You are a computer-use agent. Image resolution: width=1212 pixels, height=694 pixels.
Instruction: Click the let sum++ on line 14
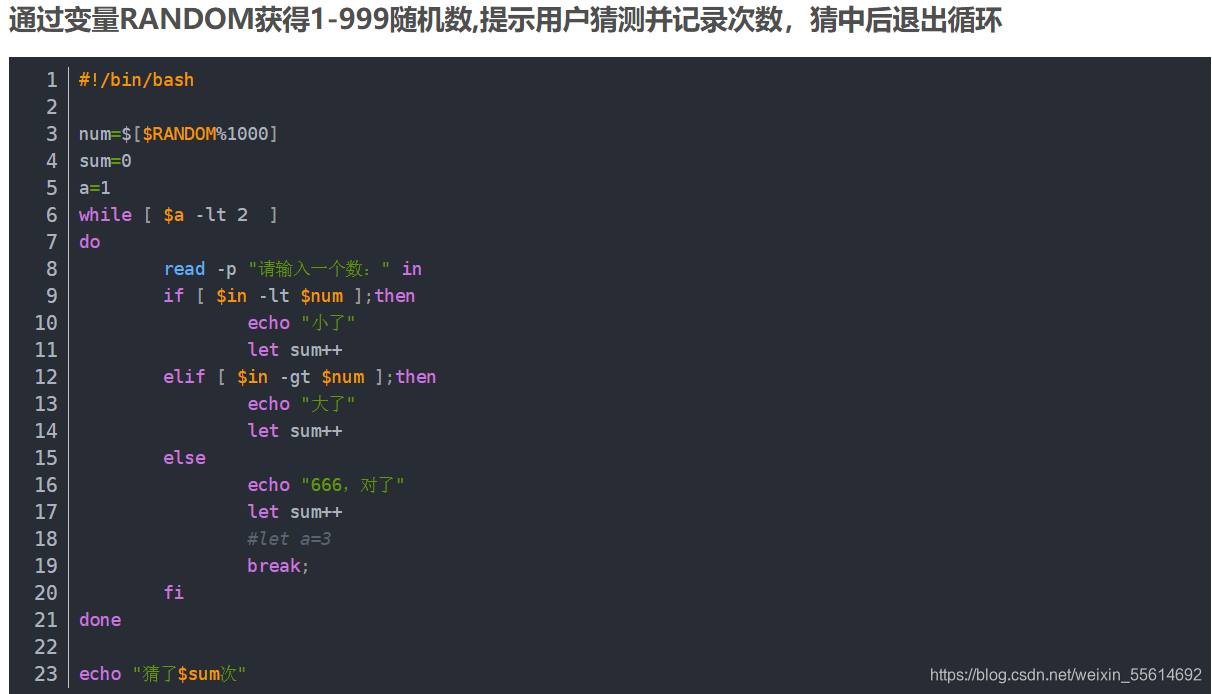tap(295, 431)
